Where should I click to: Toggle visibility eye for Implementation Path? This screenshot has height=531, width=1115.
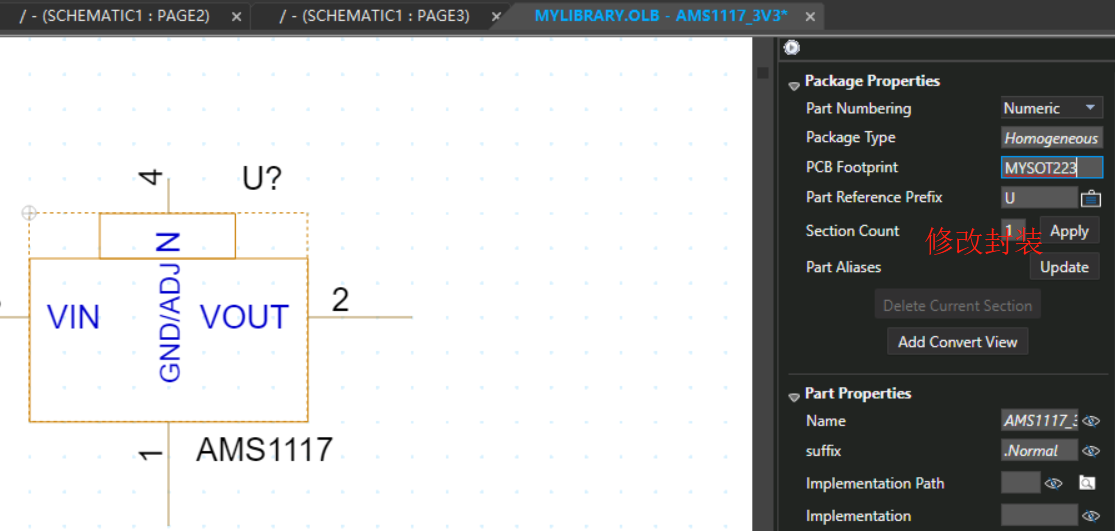pyautogui.click(x=1053, y=483)
